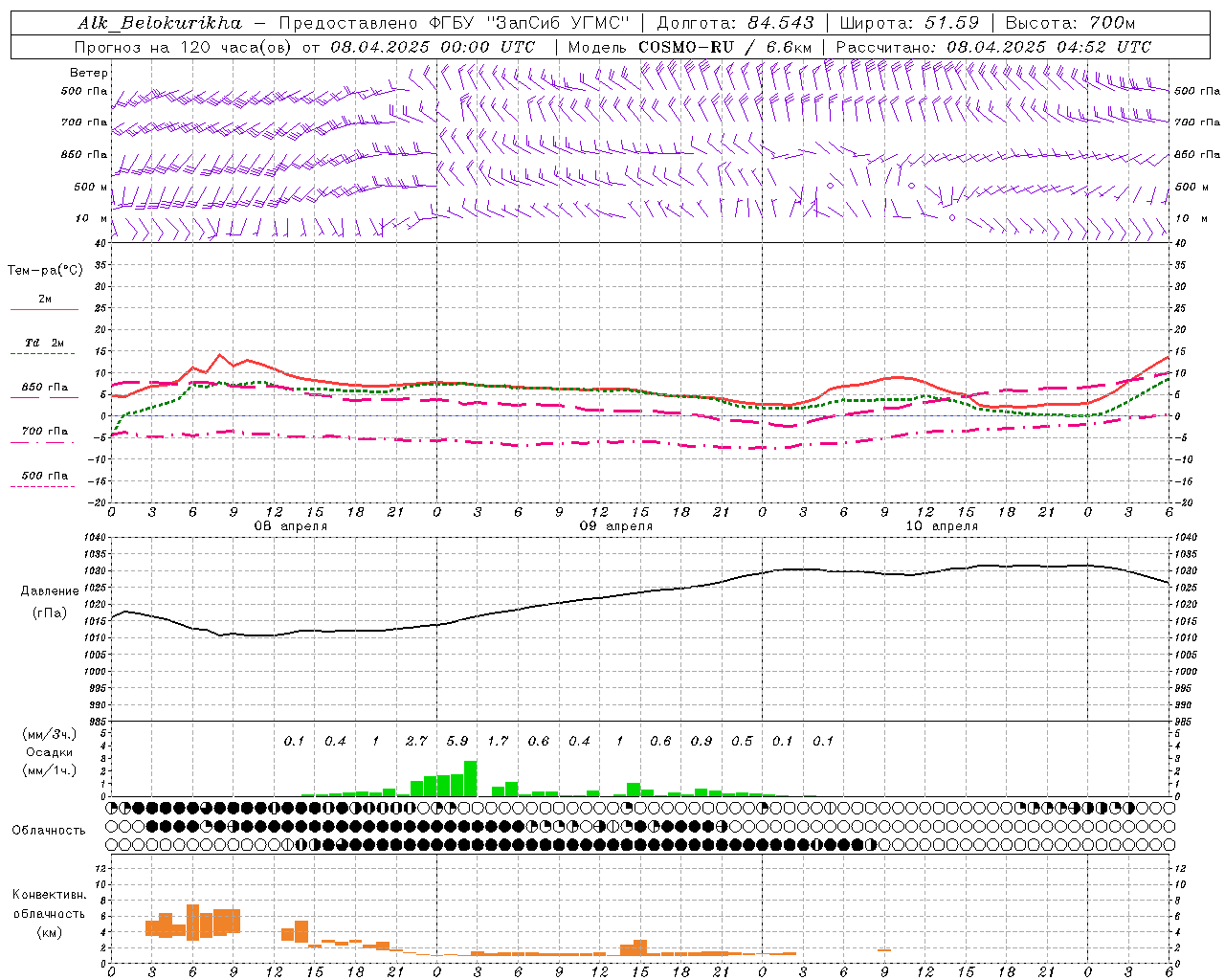Click the station name Alk_Belokurikha in the header
The image size is (1225, 980).
pyautogui.click(x=159, y=23)
